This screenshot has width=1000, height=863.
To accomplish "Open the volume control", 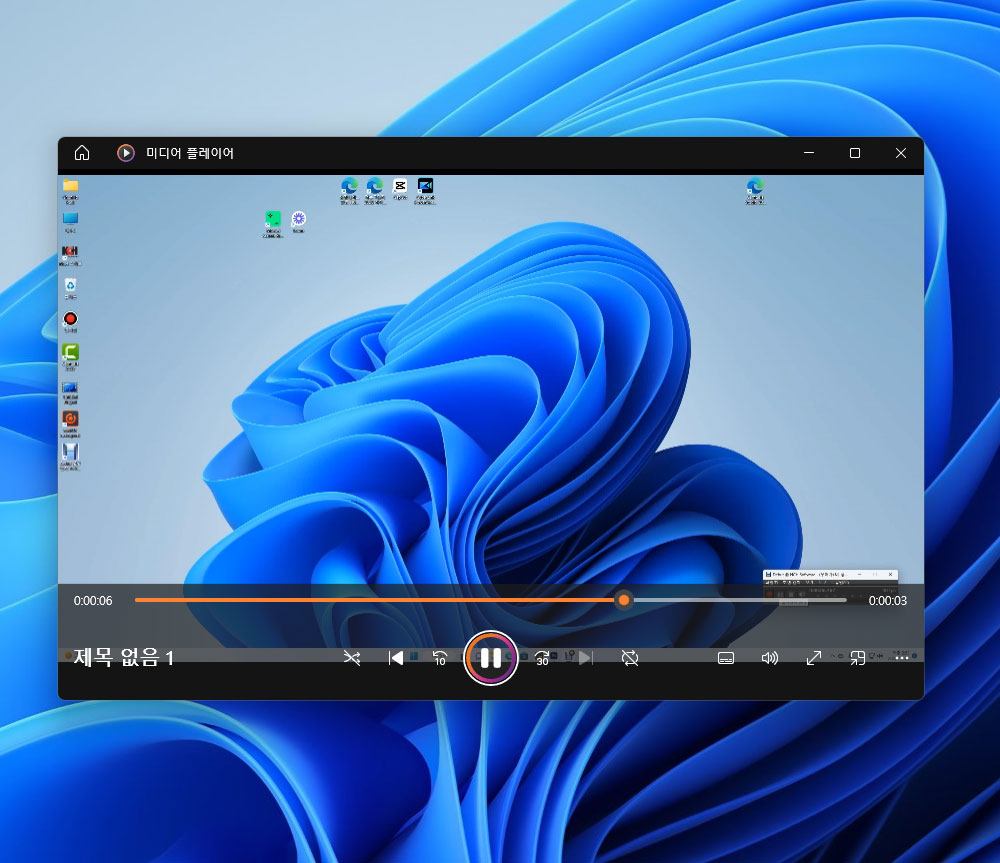I will click(770, 658).
